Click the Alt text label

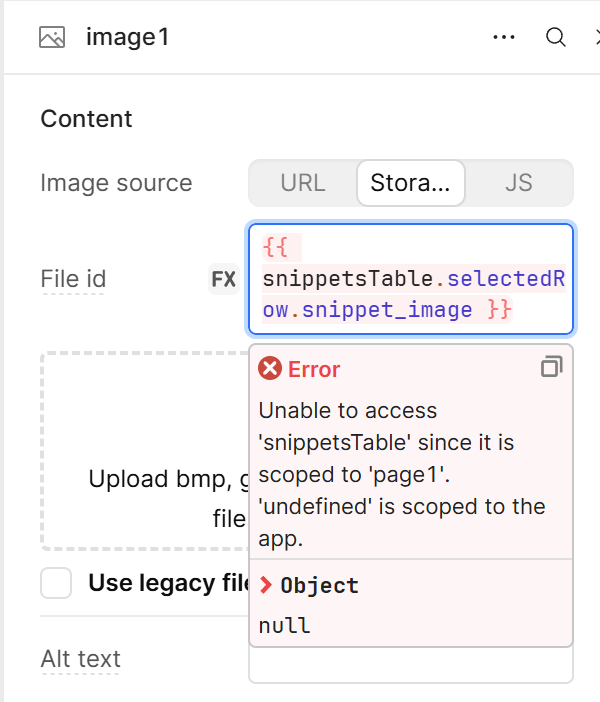(x=81, y=659)
